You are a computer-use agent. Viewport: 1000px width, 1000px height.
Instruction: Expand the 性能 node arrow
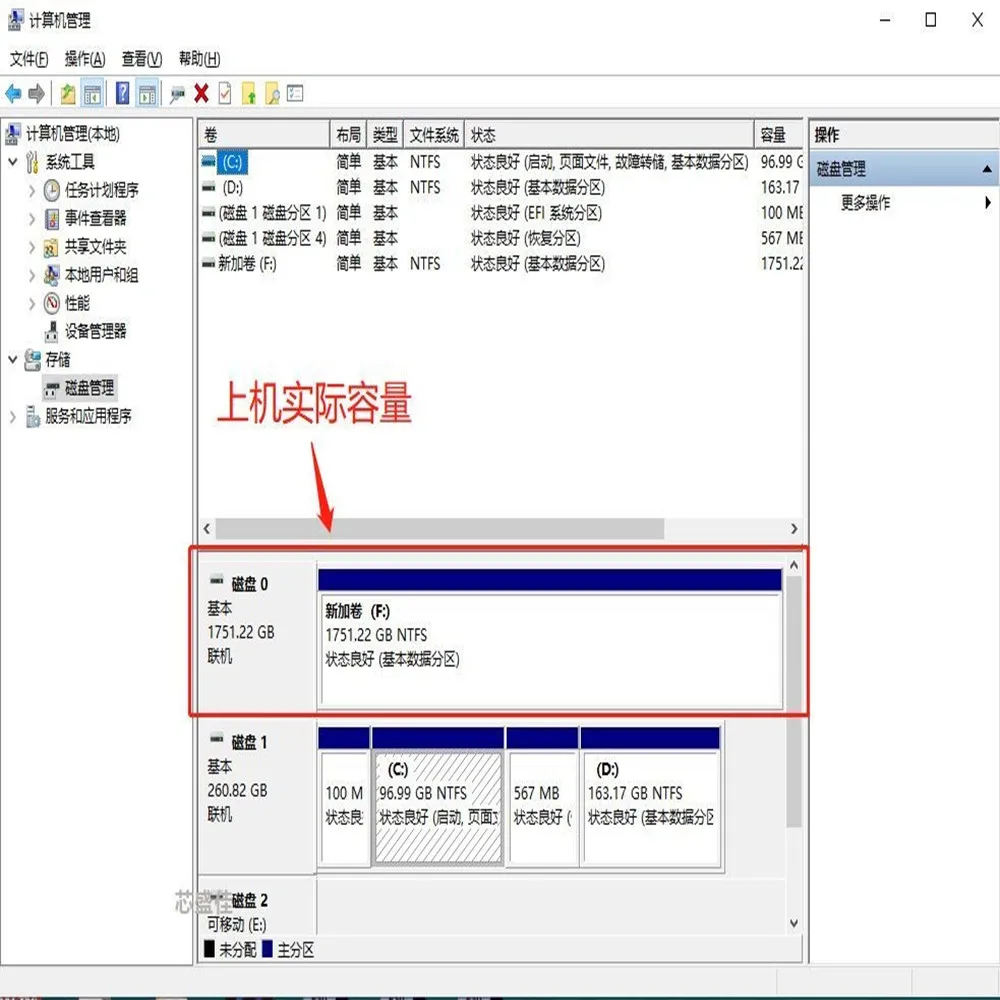[32, 304]
